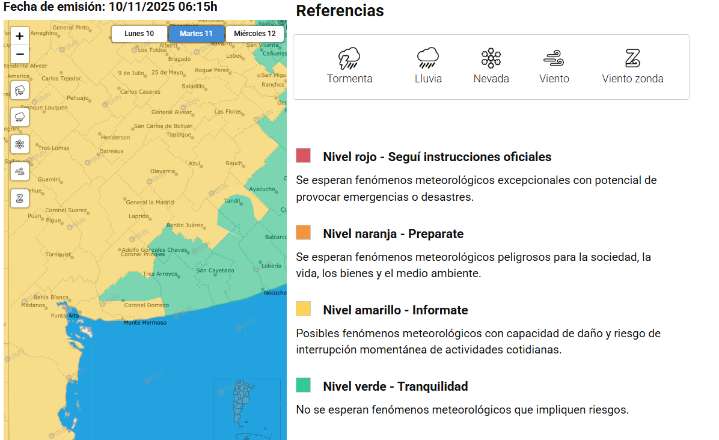Viewport: 719px width, 440px height.
Task: Click Carlos Tejedor label on map
Action: click(61, 78)
